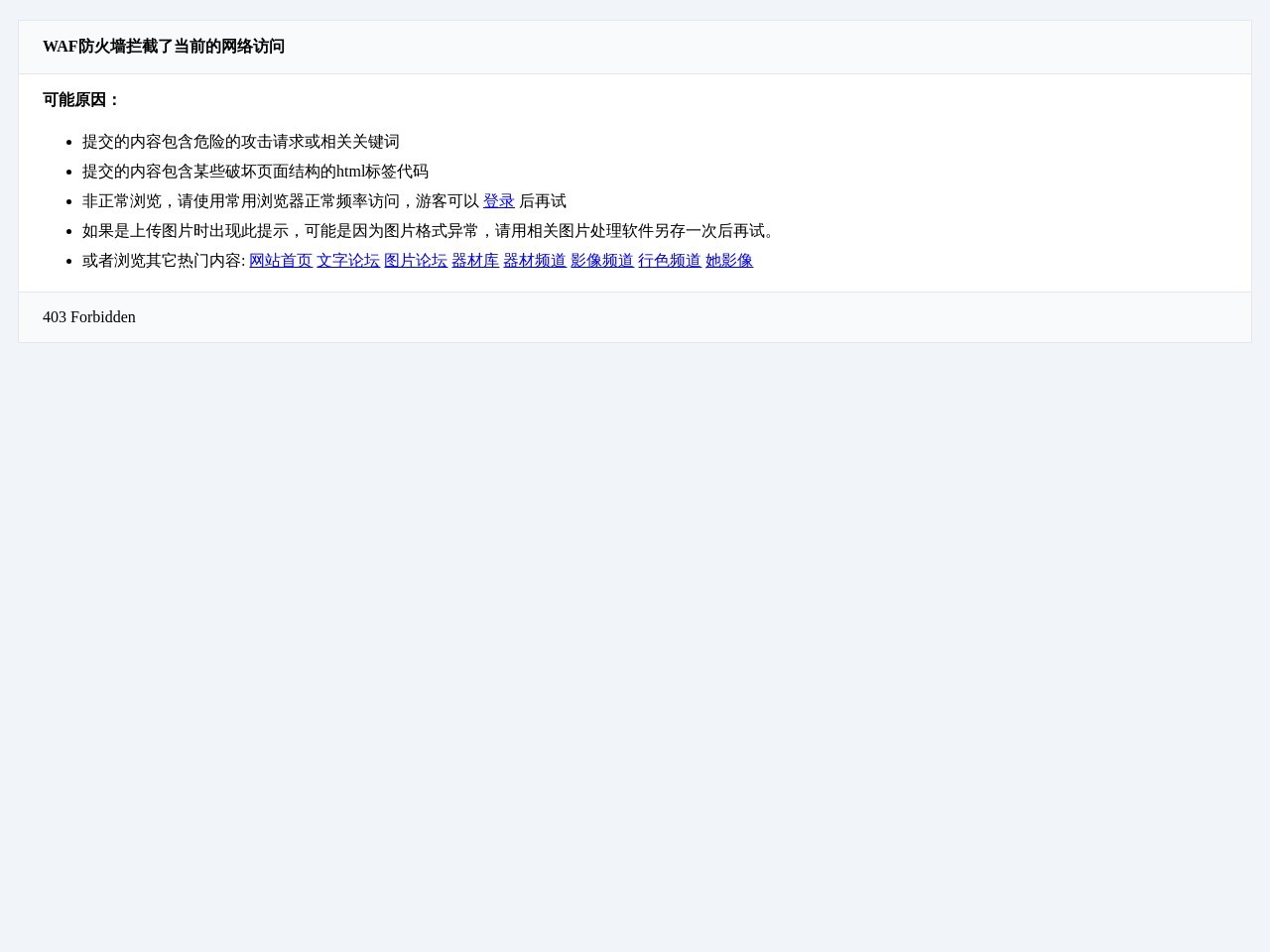Screen dimensions: 1270x952
Task: Click the bullet marker before the image upload tip
Action: tap(67, 231)
